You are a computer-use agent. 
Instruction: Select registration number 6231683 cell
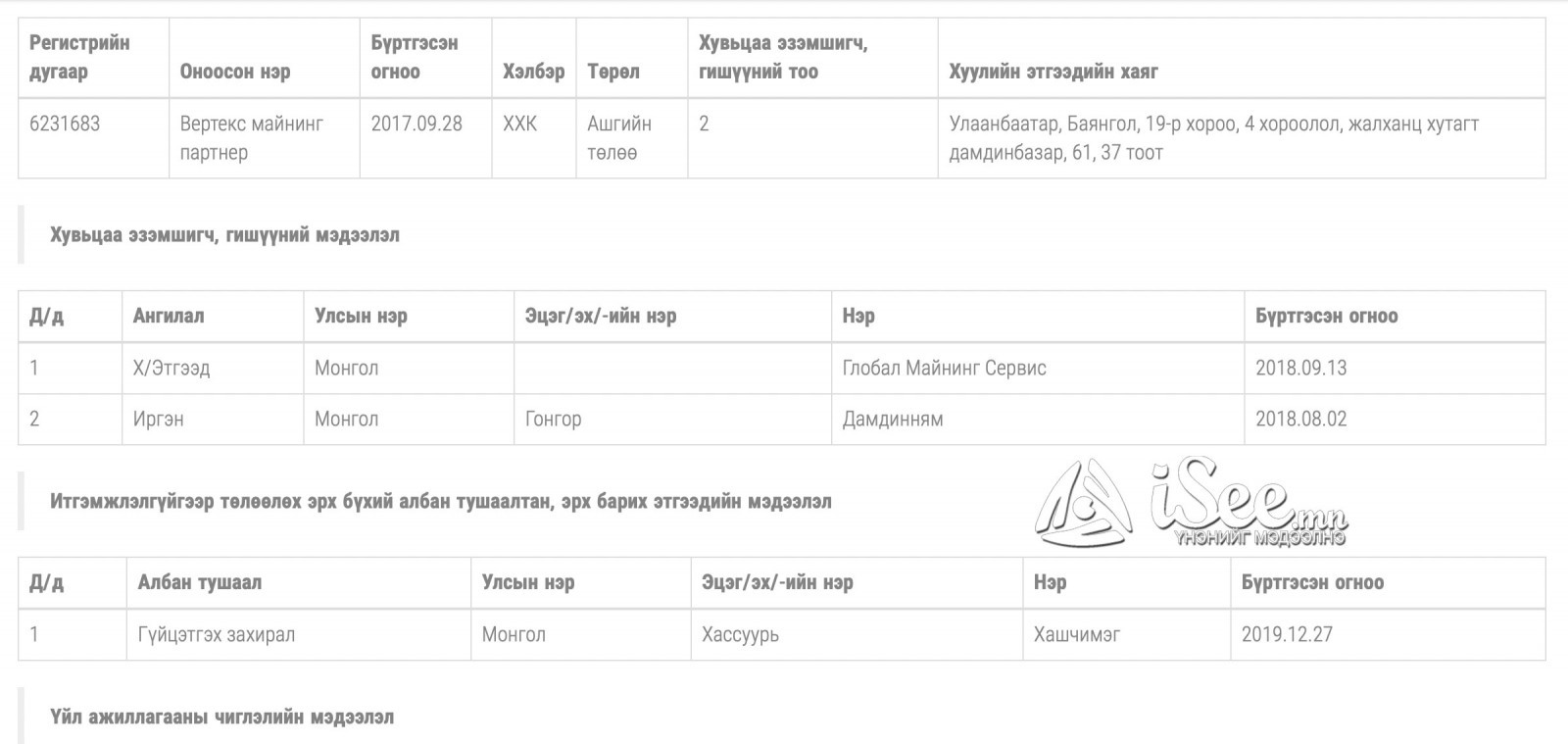pyautogui.click(x=94, y=138)
